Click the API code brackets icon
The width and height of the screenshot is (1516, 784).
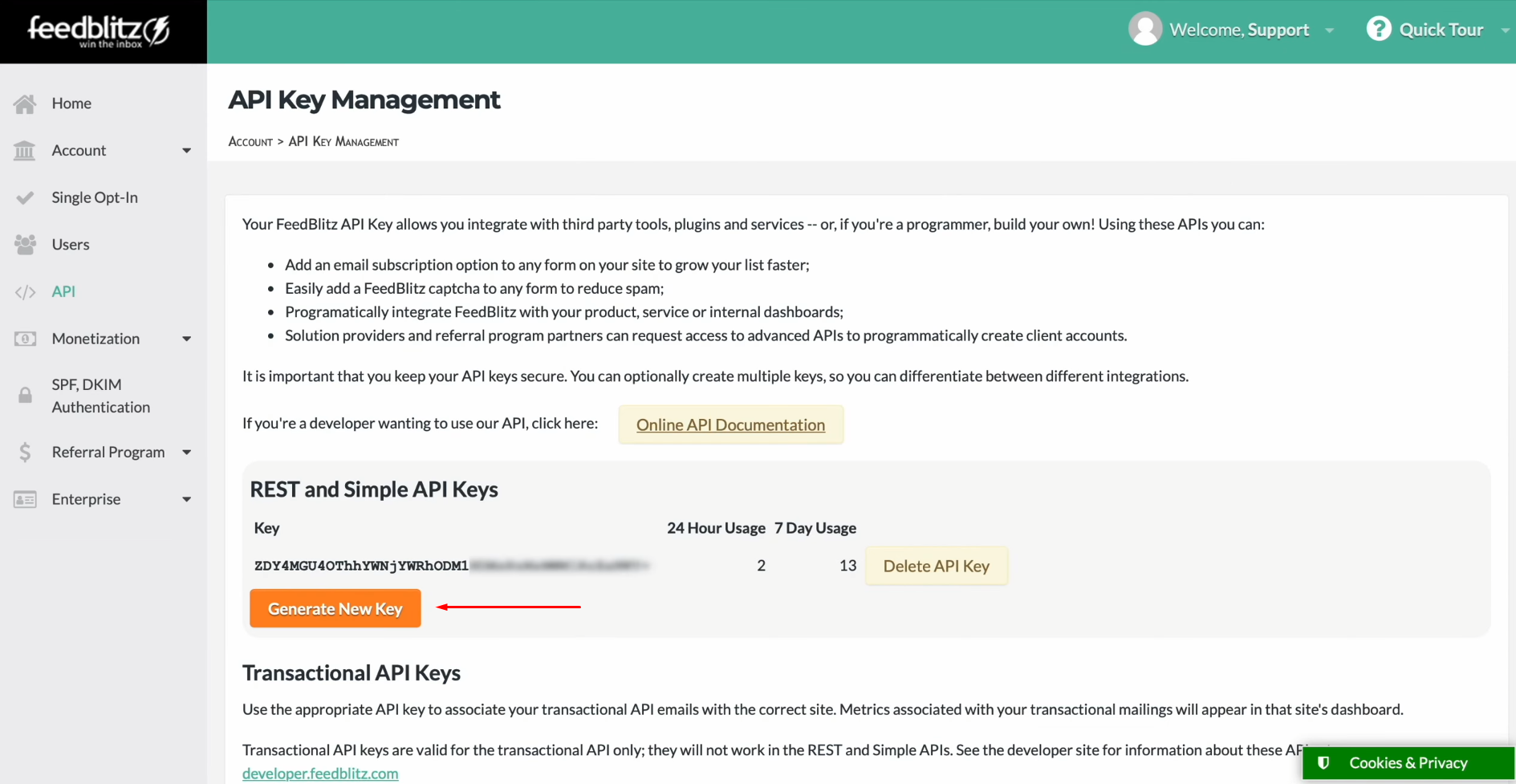[x=25, y=292]
